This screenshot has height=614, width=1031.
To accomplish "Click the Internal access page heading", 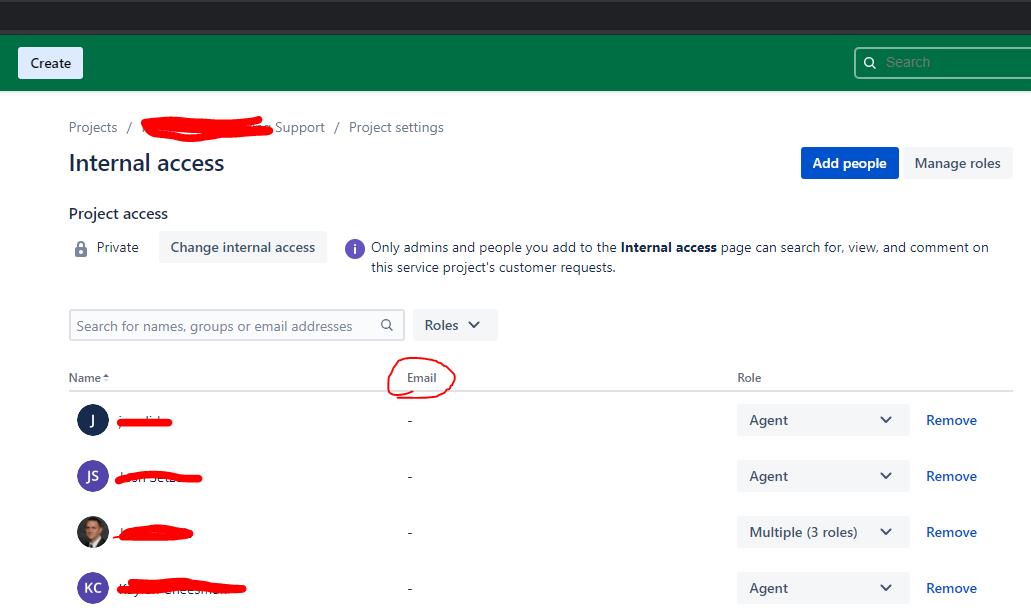I will (x=146, y=163).
